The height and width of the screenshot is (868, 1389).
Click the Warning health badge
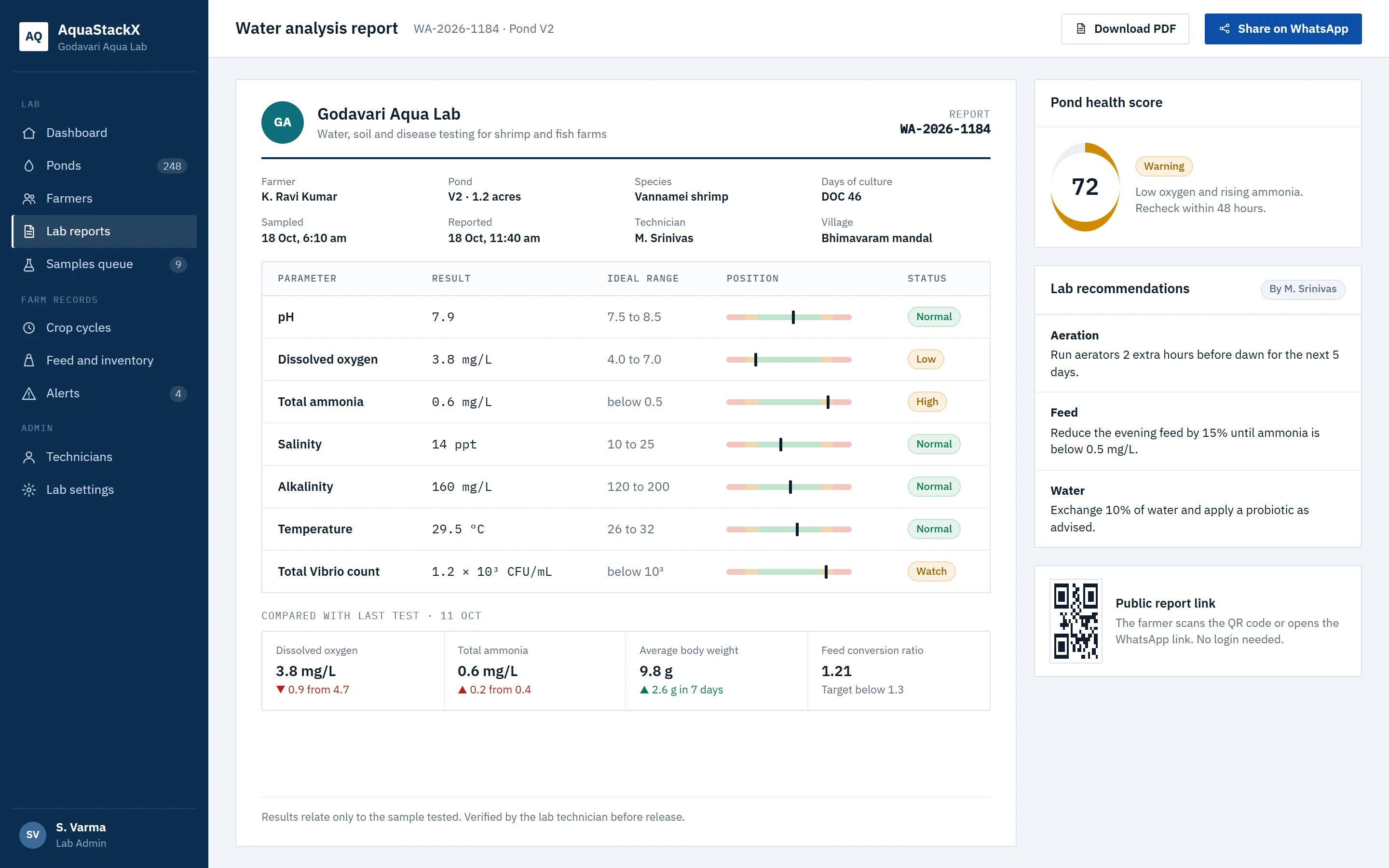1163,166
